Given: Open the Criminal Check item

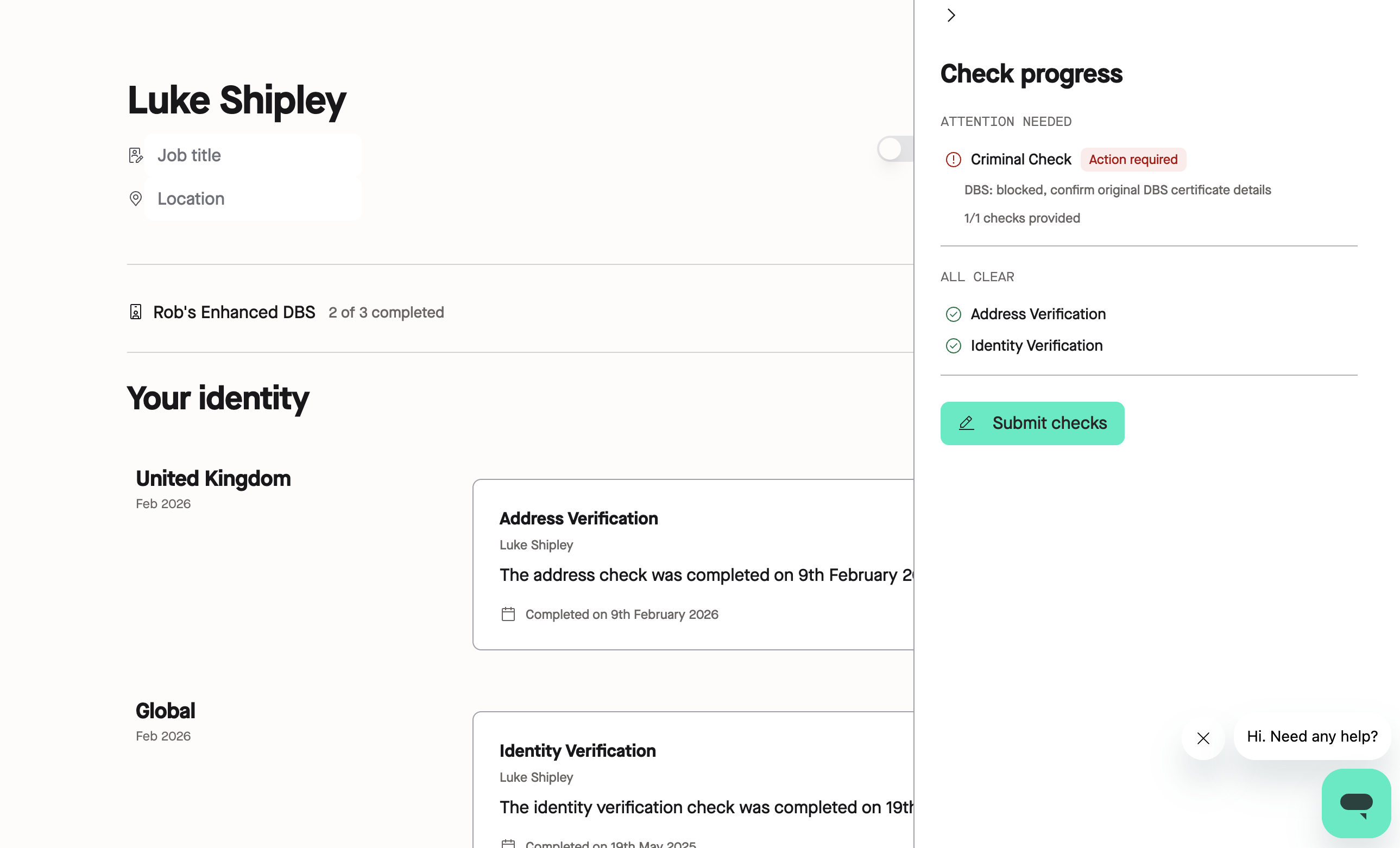Looking at the screenshot, I should (1020, 160).
